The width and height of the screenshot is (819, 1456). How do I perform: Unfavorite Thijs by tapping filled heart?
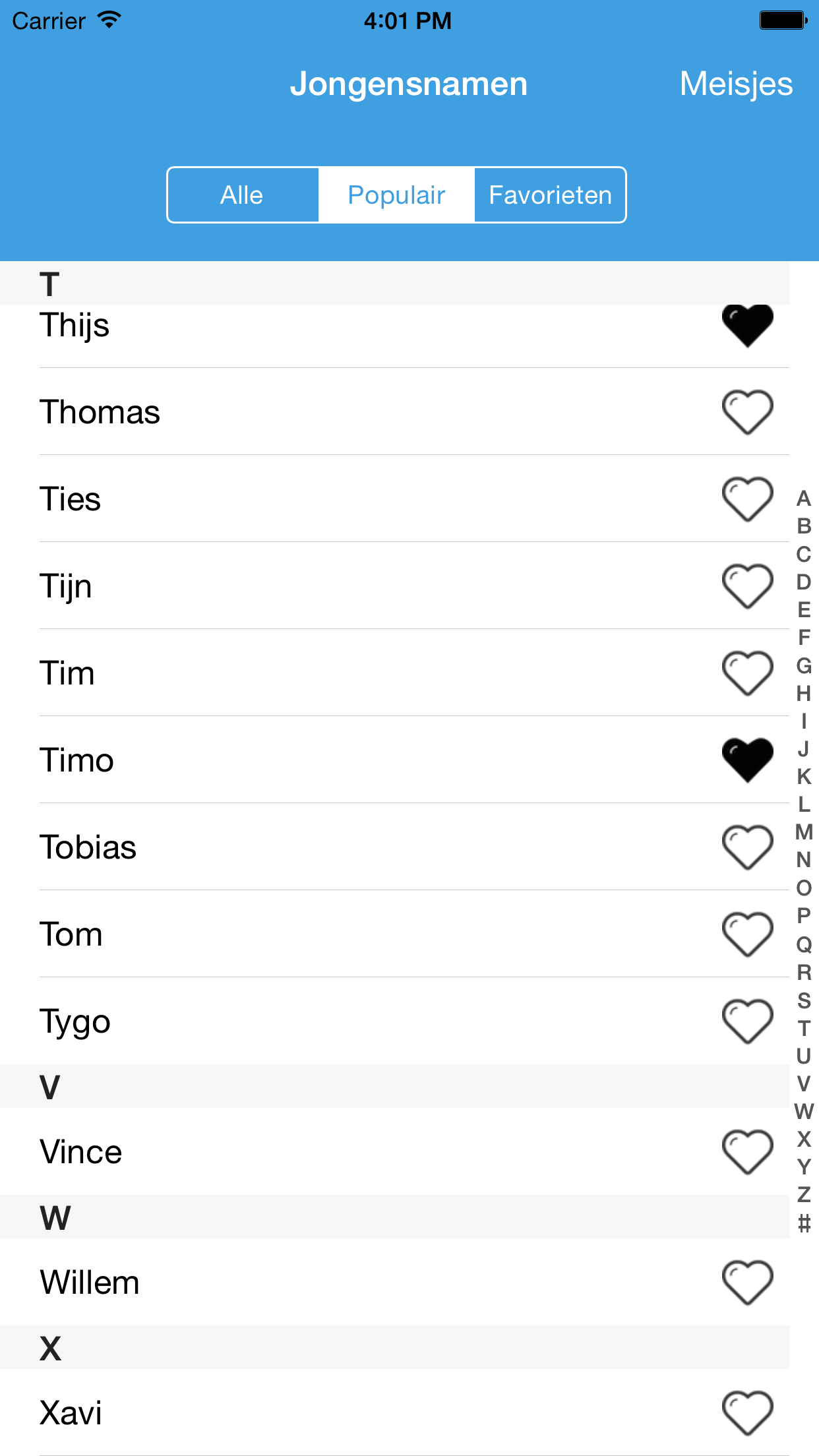(x=747, y=326)
